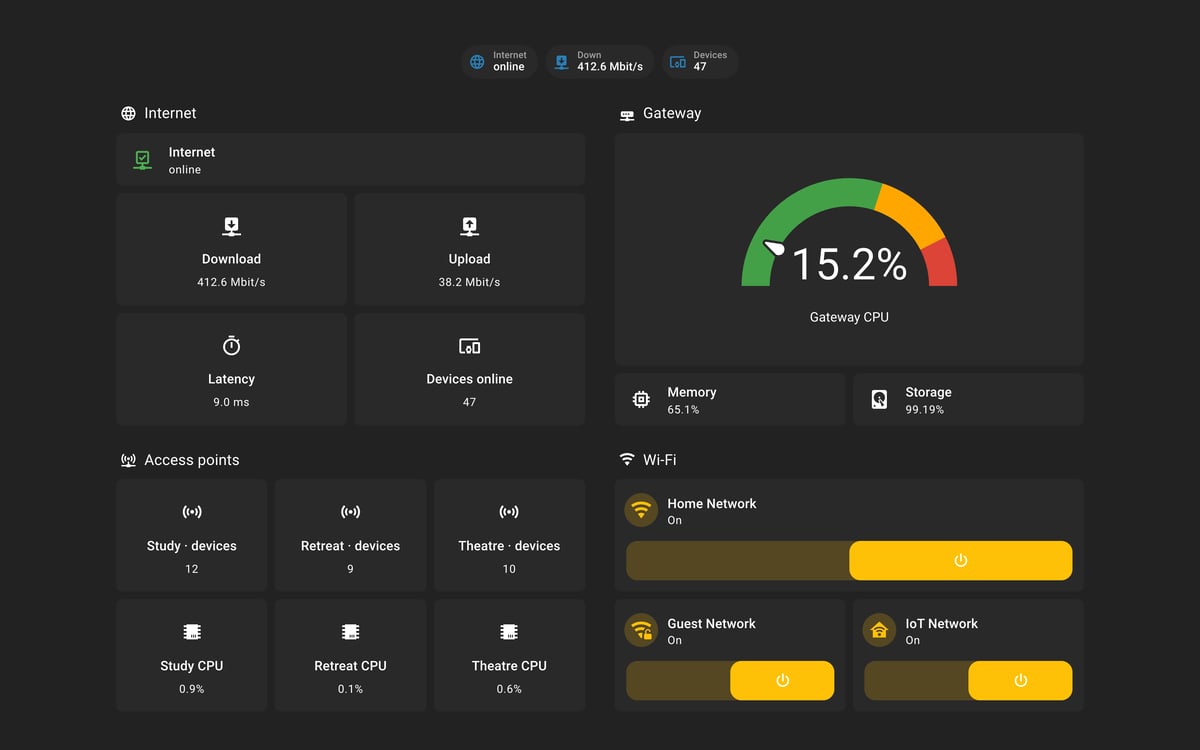Click the Theatre devices count 10
This screenshot has height=750, width=1200.
(x=509, y=569)
